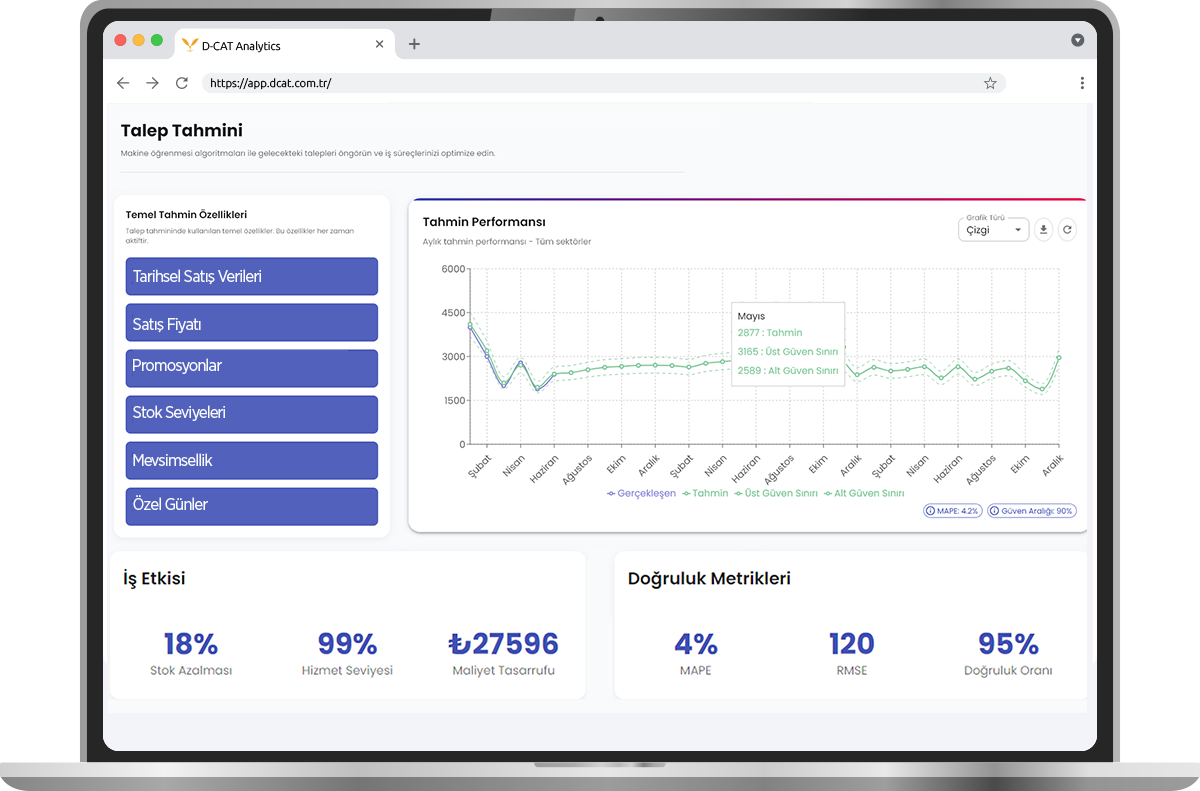Screen dimensions: 1200x791
Task: Toggle the Tahmin series in the legend
Action: point(705,493)
